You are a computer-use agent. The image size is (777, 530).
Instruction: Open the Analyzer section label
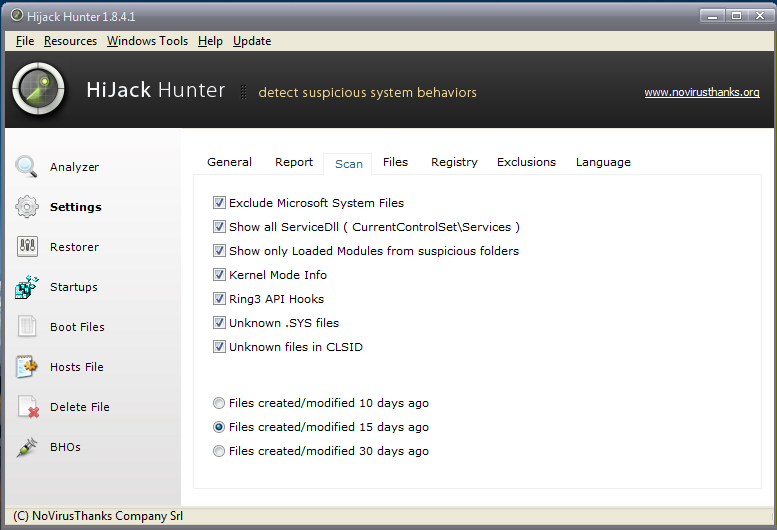point(74,167)
